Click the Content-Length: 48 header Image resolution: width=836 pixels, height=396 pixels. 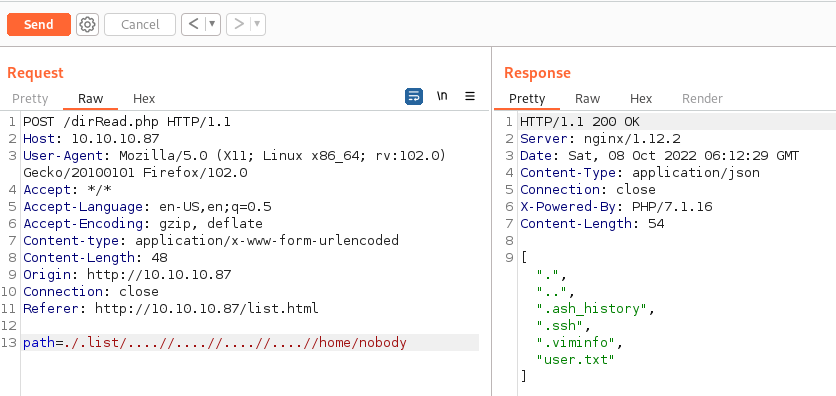pyautogui.click(x=95, y=258)
